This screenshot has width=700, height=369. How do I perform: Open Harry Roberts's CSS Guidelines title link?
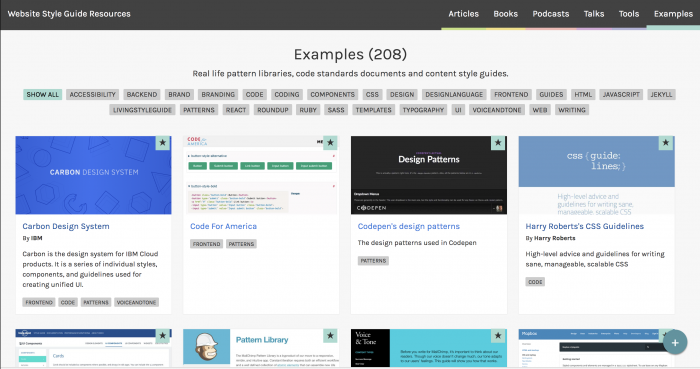pos(584,226)
